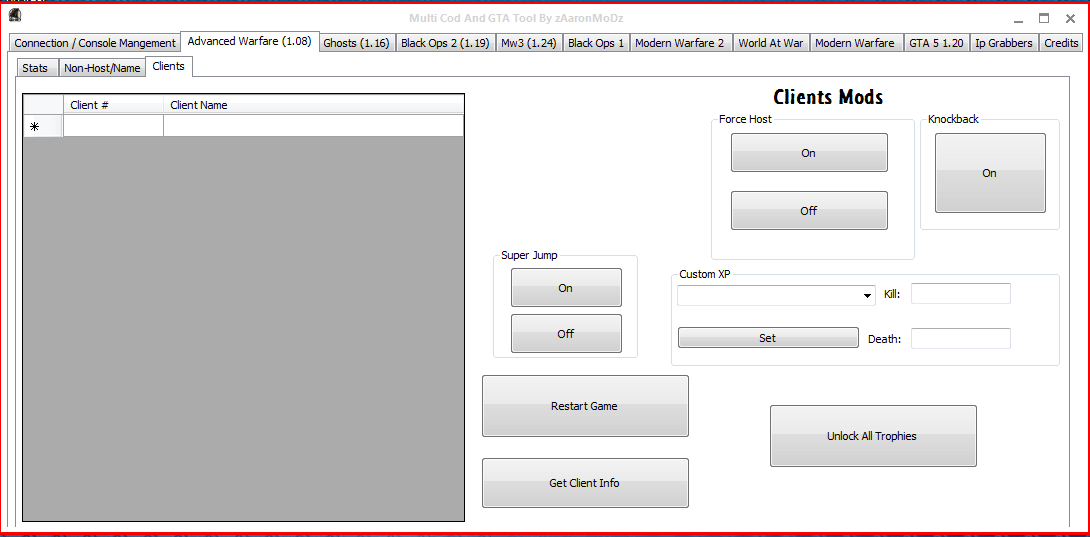Expand the Custom XP dropdown
This screenshot has width=1090, height=537.
click(868, 296)
